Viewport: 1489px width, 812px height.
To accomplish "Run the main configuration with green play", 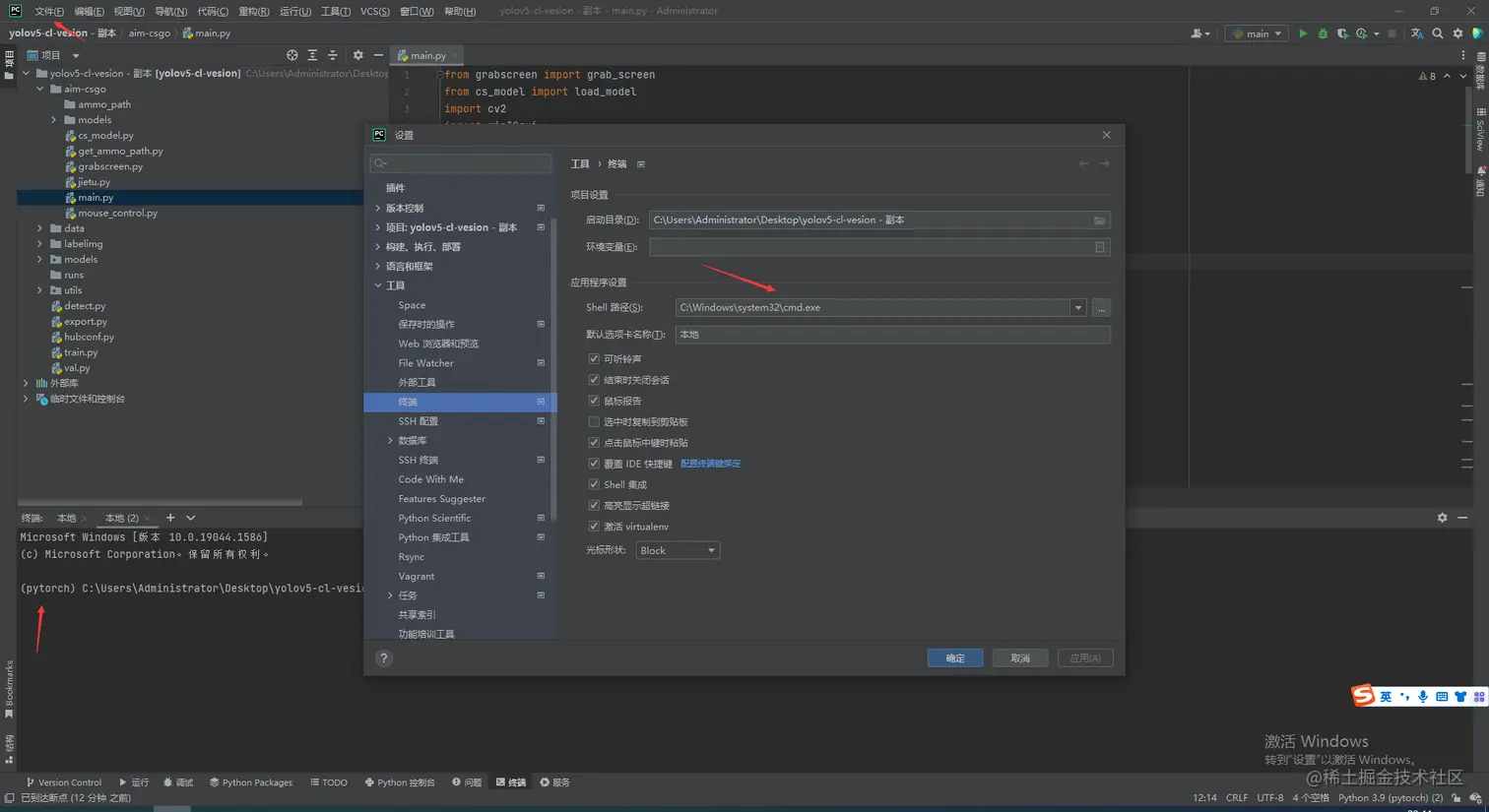I will 1303,33.
